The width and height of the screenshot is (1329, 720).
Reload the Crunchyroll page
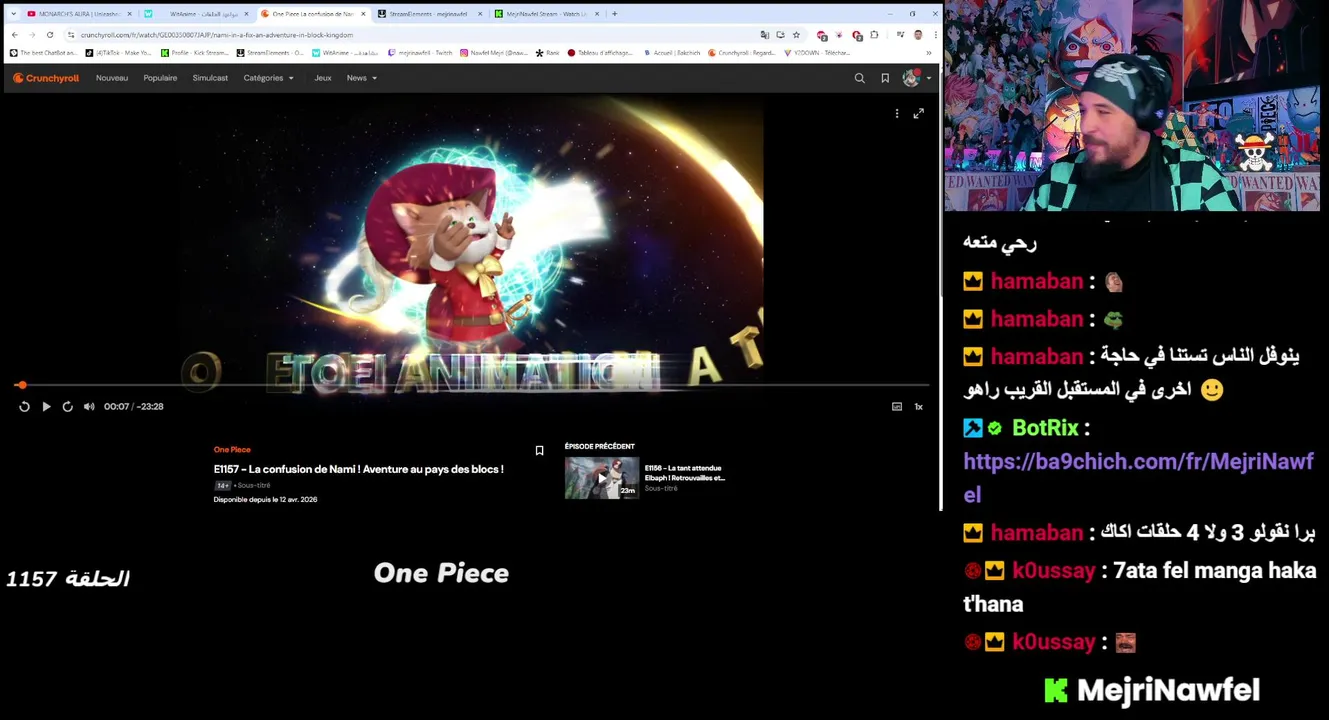click(50, 35)
